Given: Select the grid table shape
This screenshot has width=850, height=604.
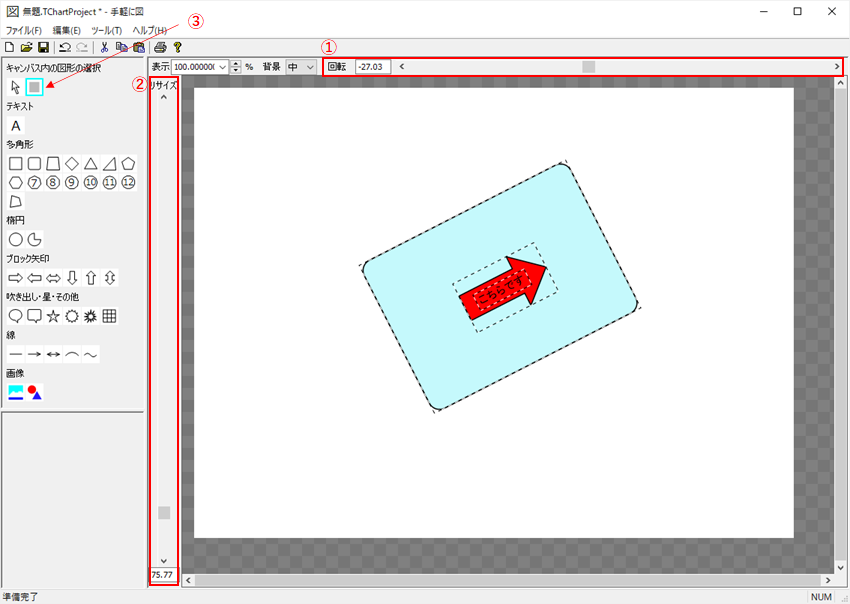Looking at the screenshot, I should coord(110,316).
